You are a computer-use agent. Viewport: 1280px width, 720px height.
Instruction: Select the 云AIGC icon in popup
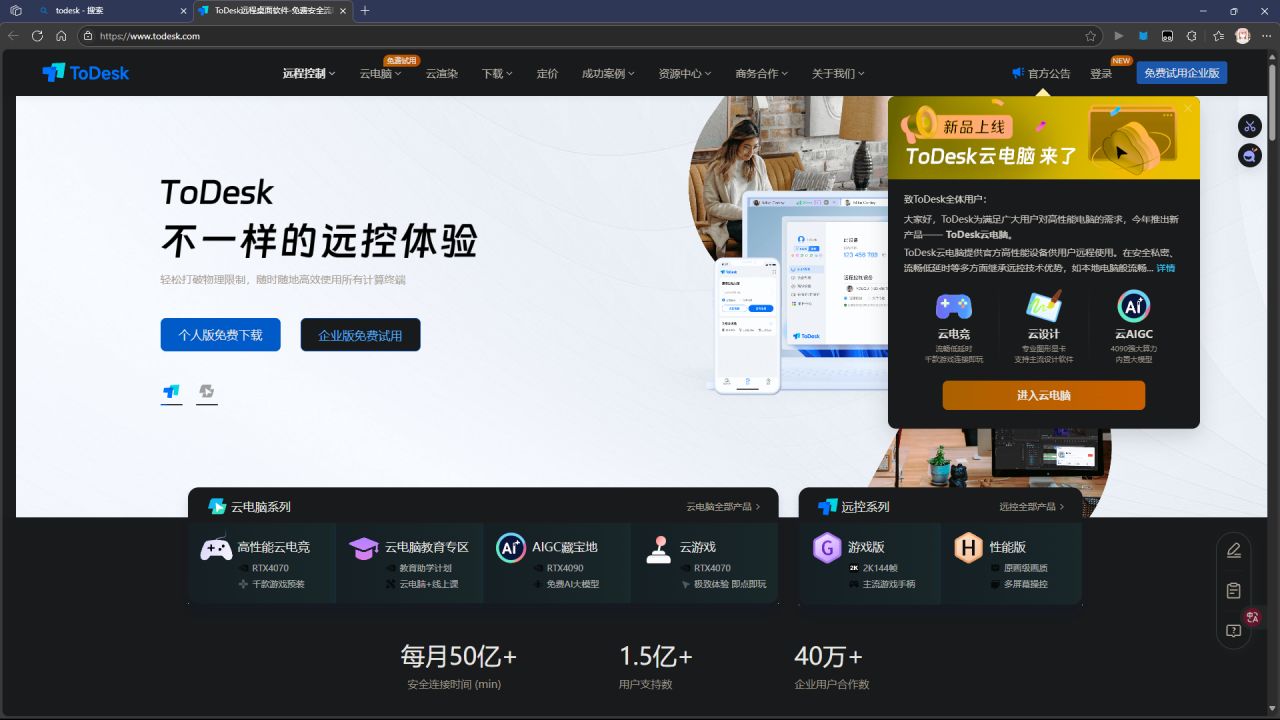click(x=1133, y=306)
